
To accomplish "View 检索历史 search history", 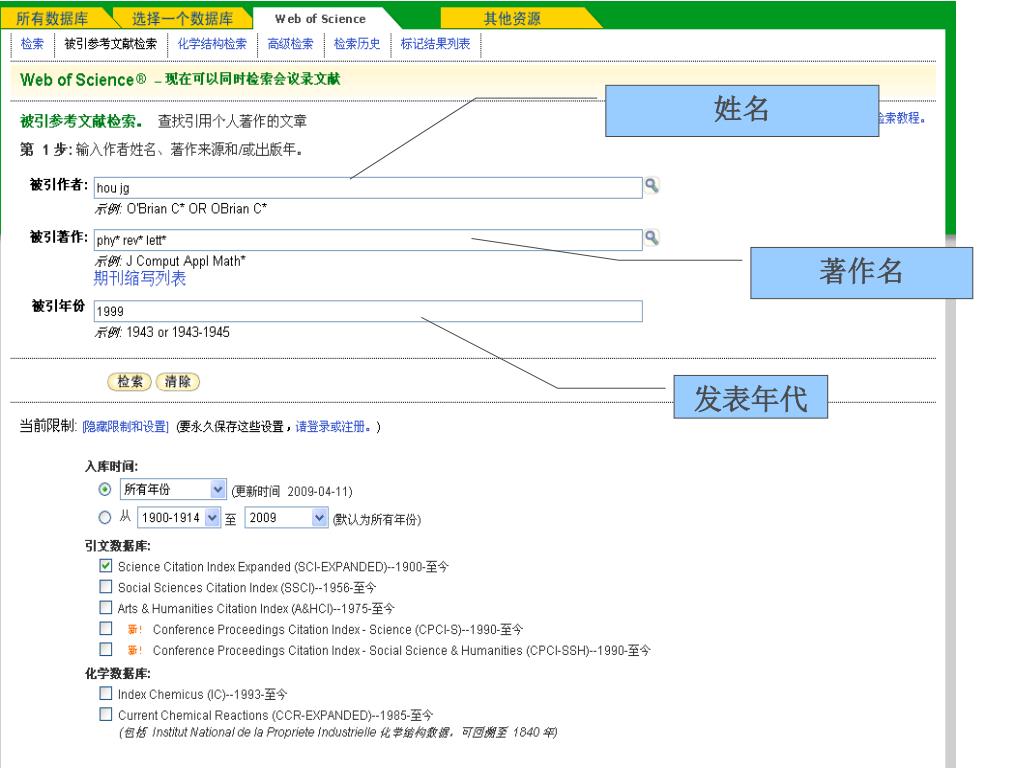I will pyautogui.click(x=357, y=44).
